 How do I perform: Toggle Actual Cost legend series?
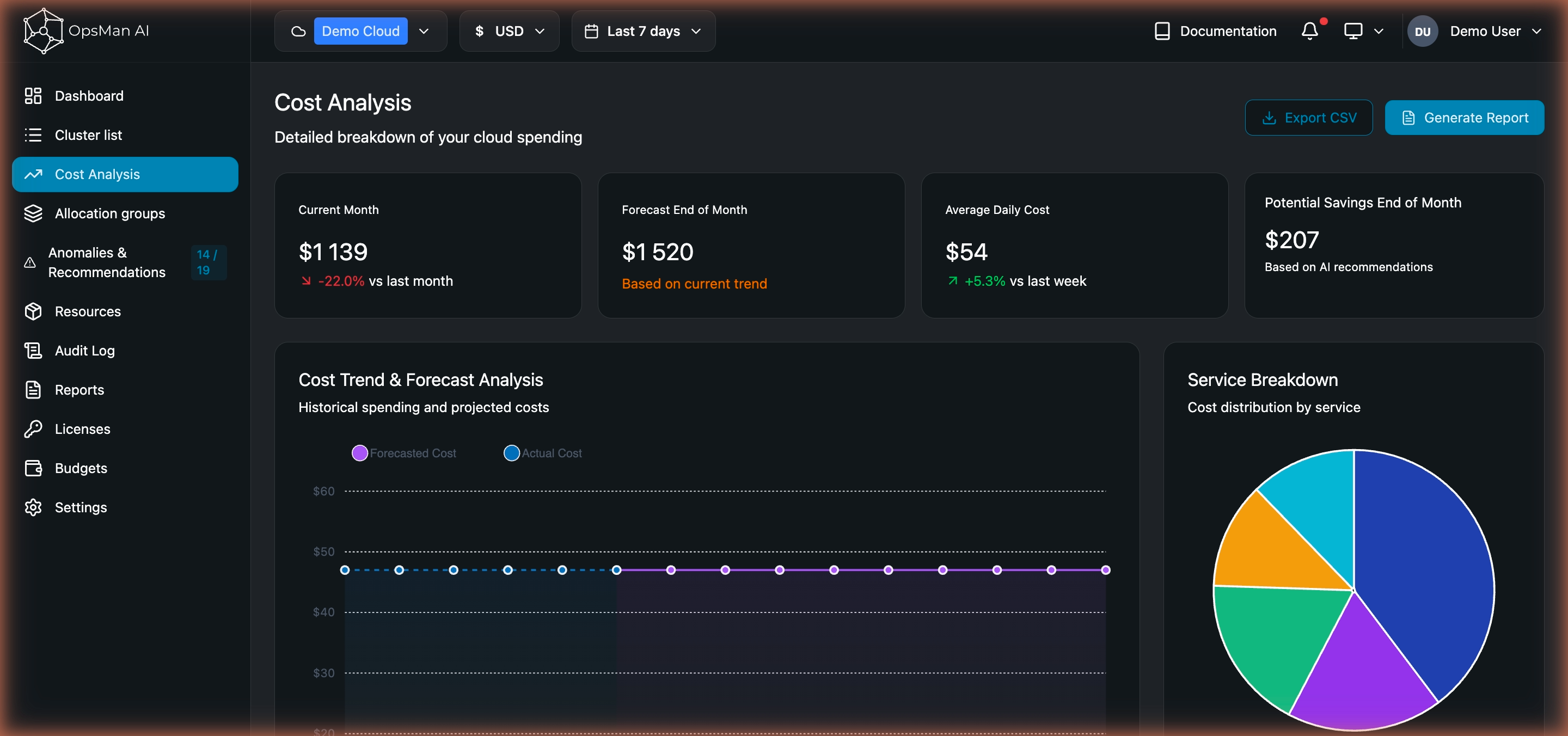coord(542,453)
